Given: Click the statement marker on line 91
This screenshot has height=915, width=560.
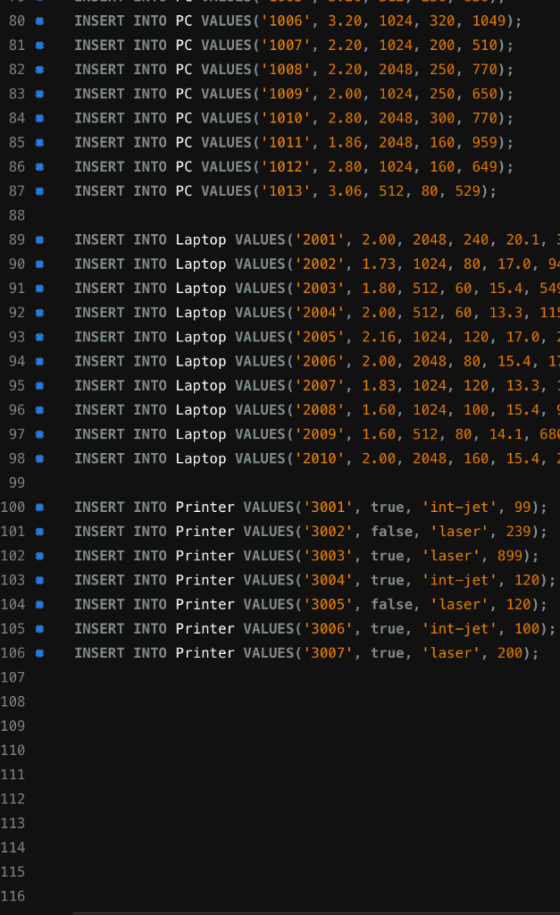Looking at the screenshot, I should tap(40, 288).
